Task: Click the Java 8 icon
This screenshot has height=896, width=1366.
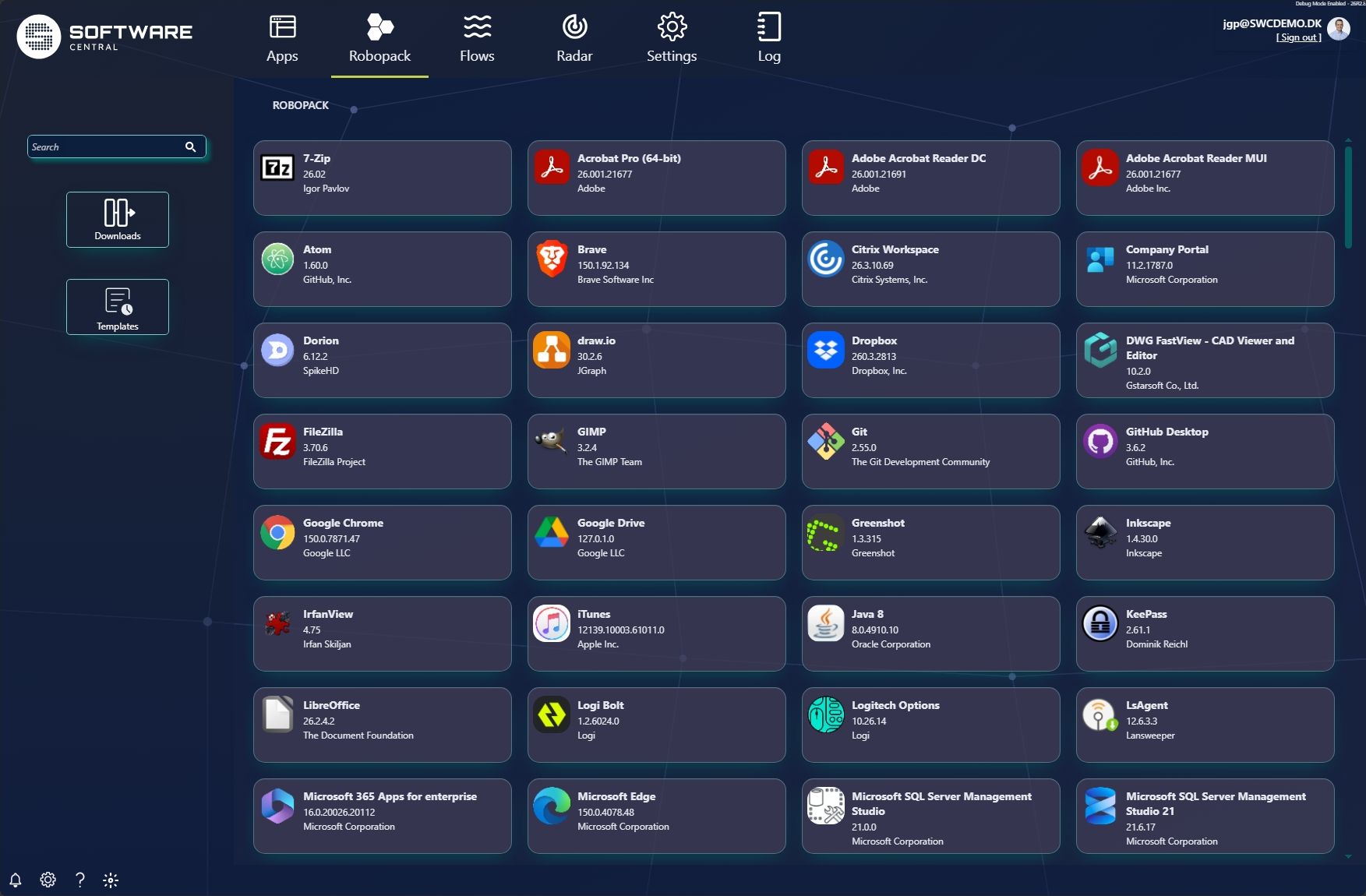Action: (826, 623)
